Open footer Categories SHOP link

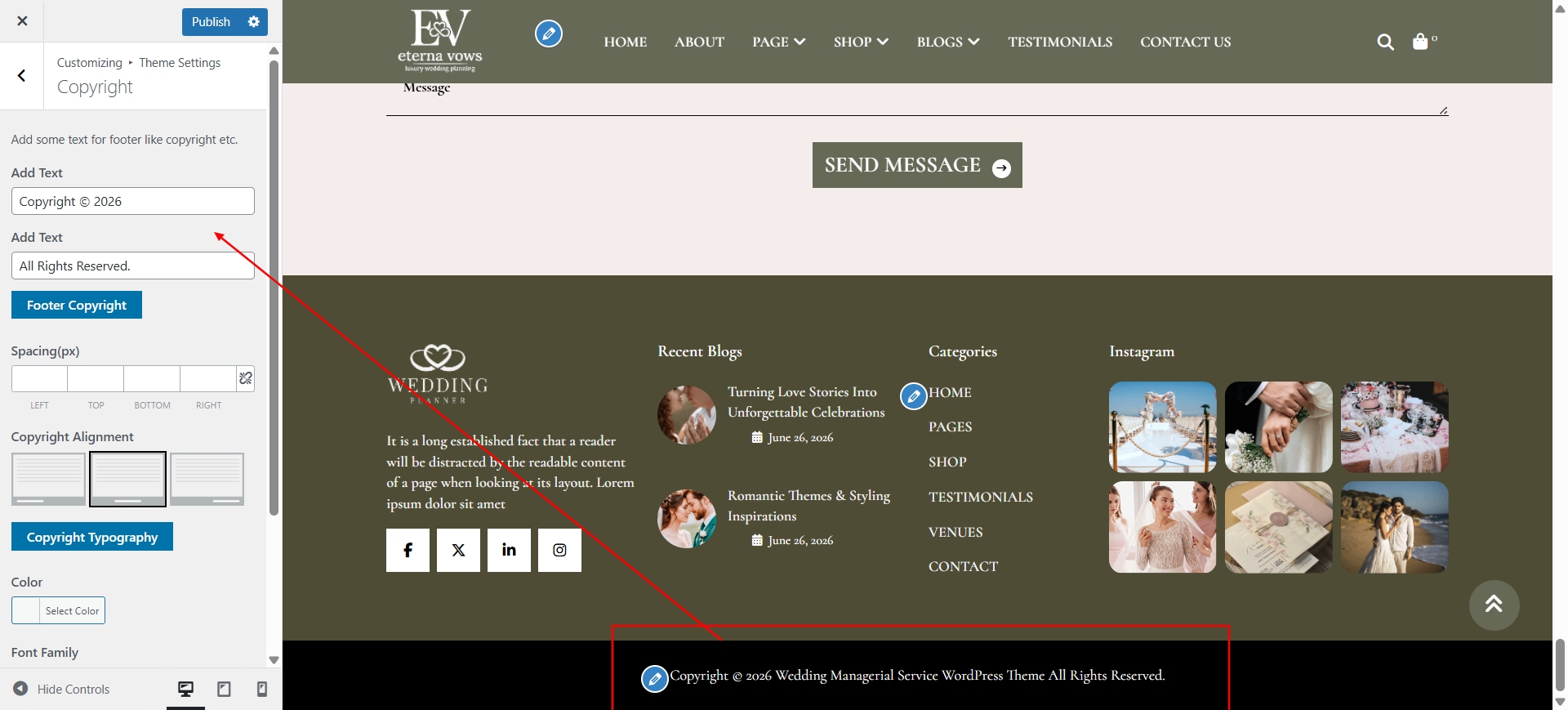(x=947, y=462)
